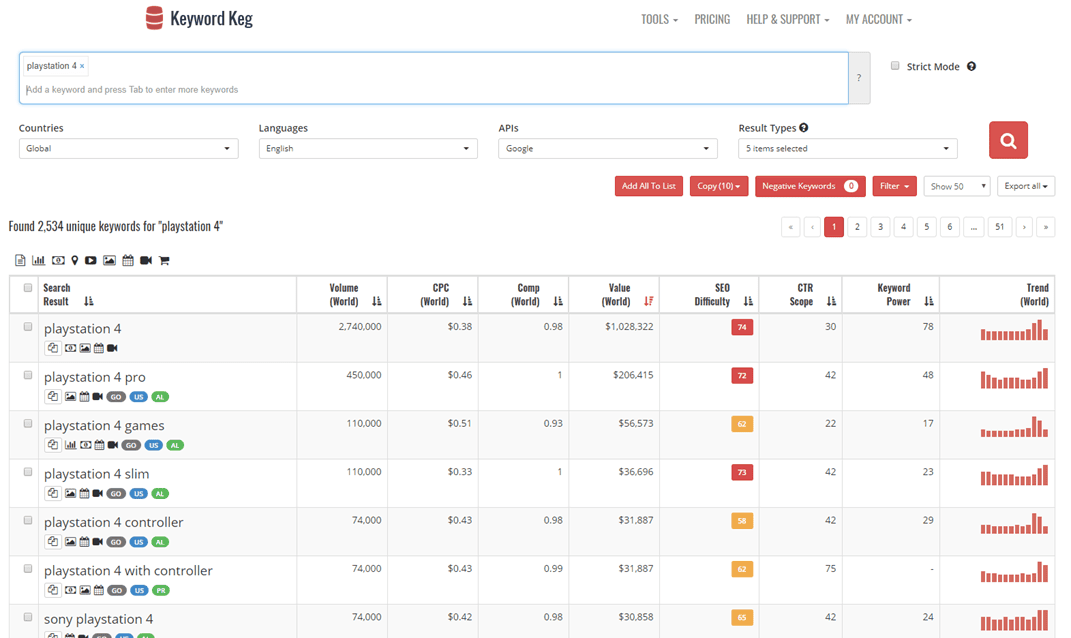Click the calendar icon in the legend row
This screenshot has height=638, width=1071.
128,260
